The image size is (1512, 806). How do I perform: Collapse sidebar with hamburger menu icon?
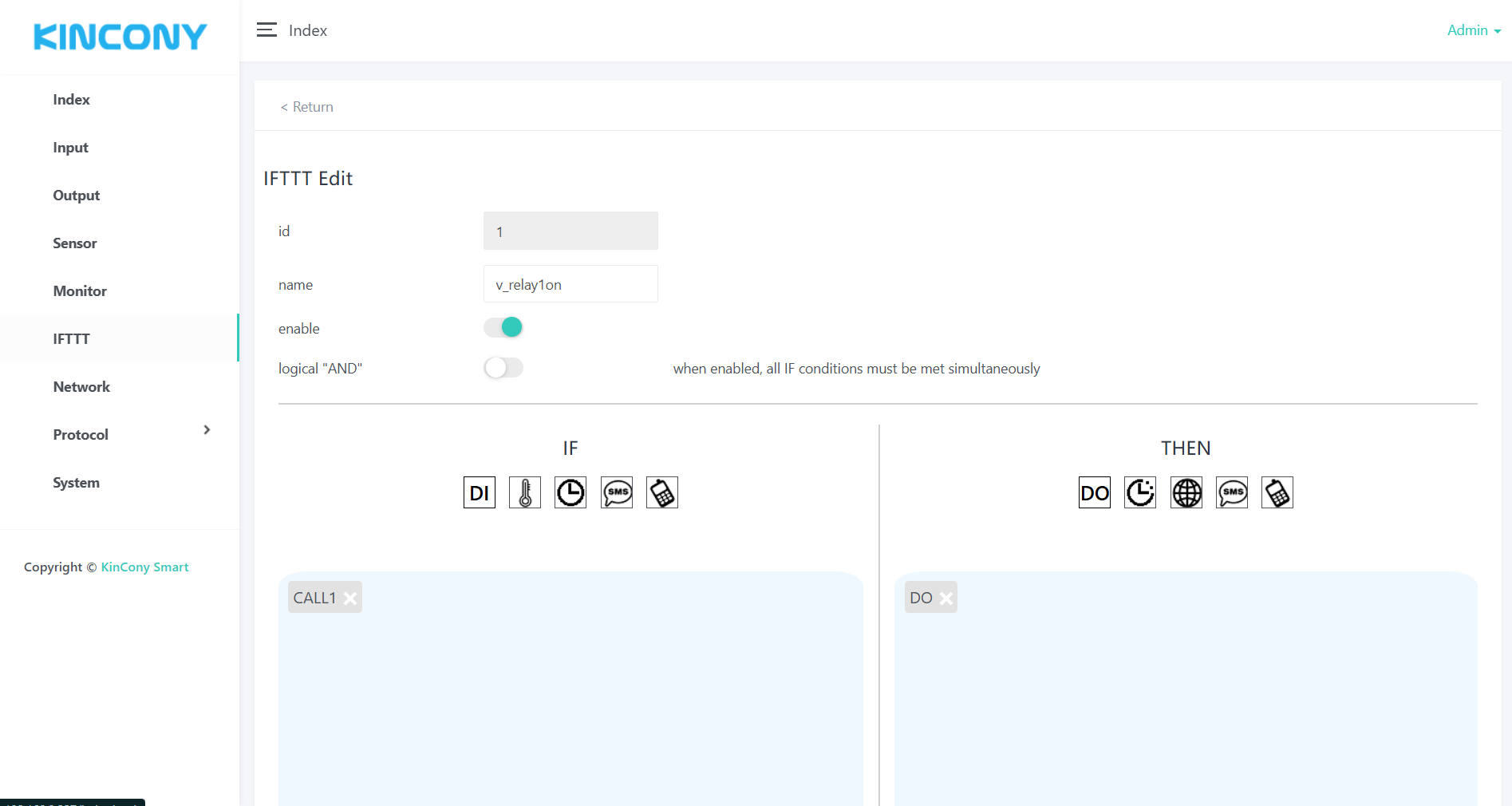tap(266, 30)
